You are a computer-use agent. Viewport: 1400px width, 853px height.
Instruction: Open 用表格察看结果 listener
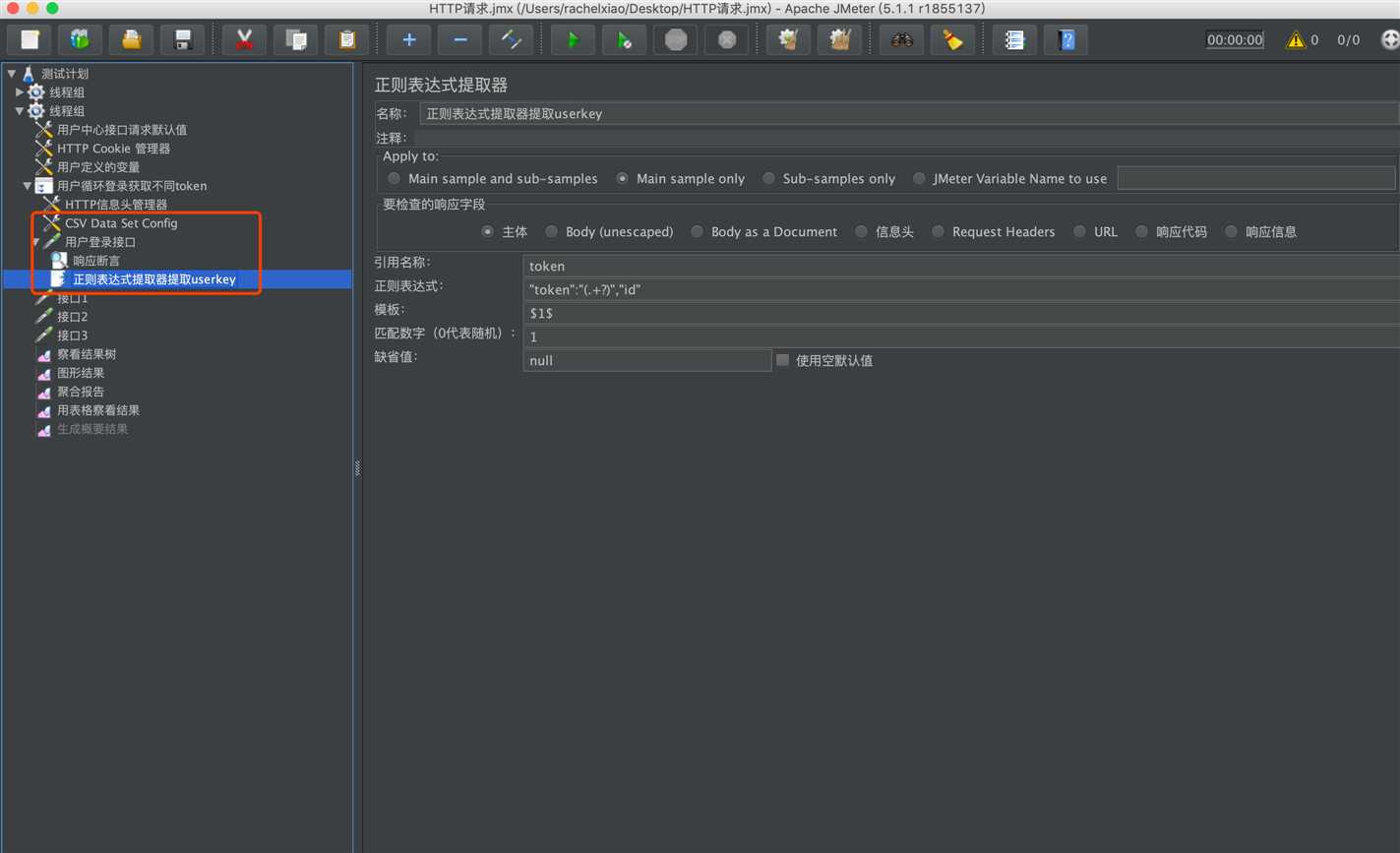[98, 409]
